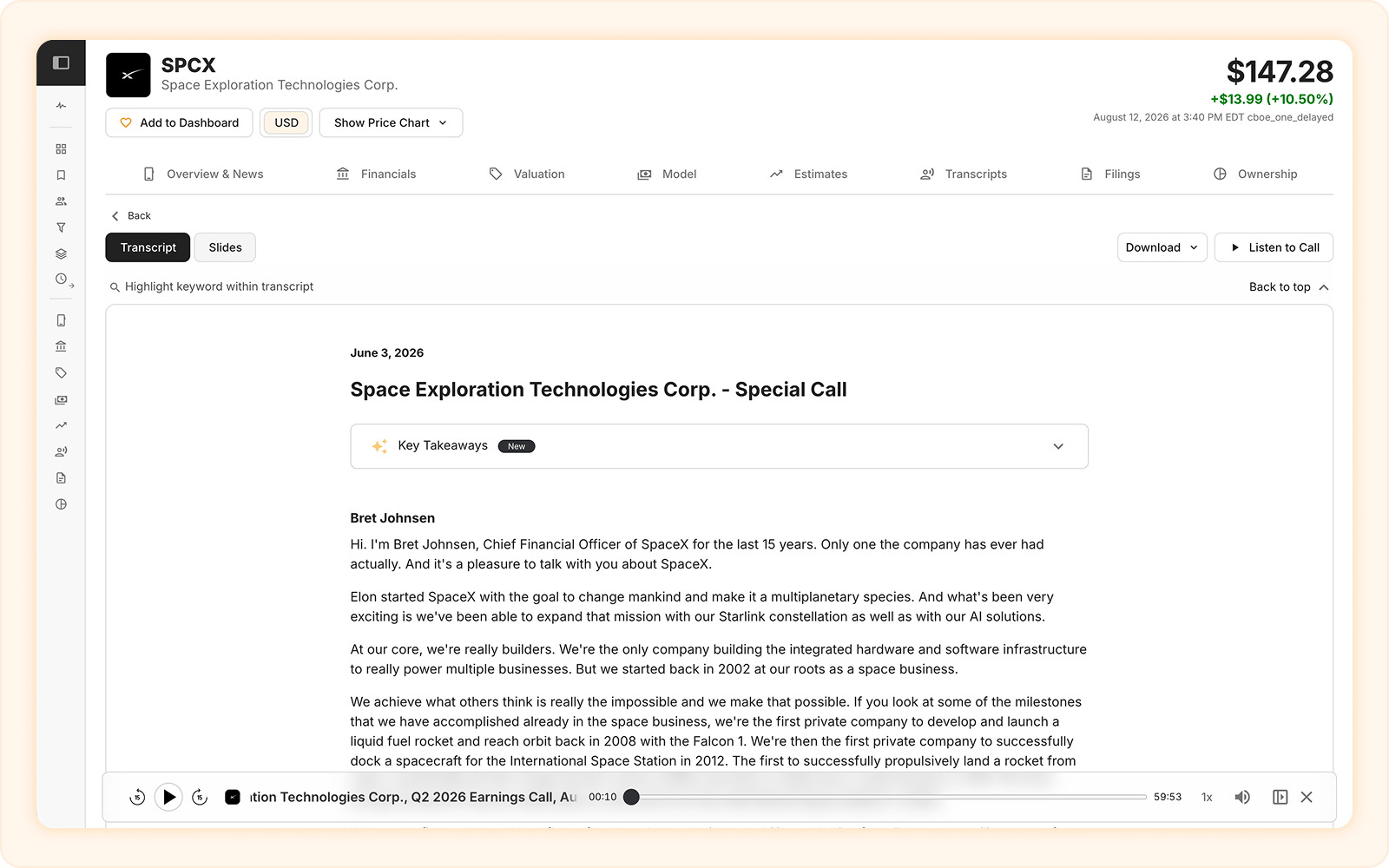Rewind audio 15 seconds

(x=137, y=797)
